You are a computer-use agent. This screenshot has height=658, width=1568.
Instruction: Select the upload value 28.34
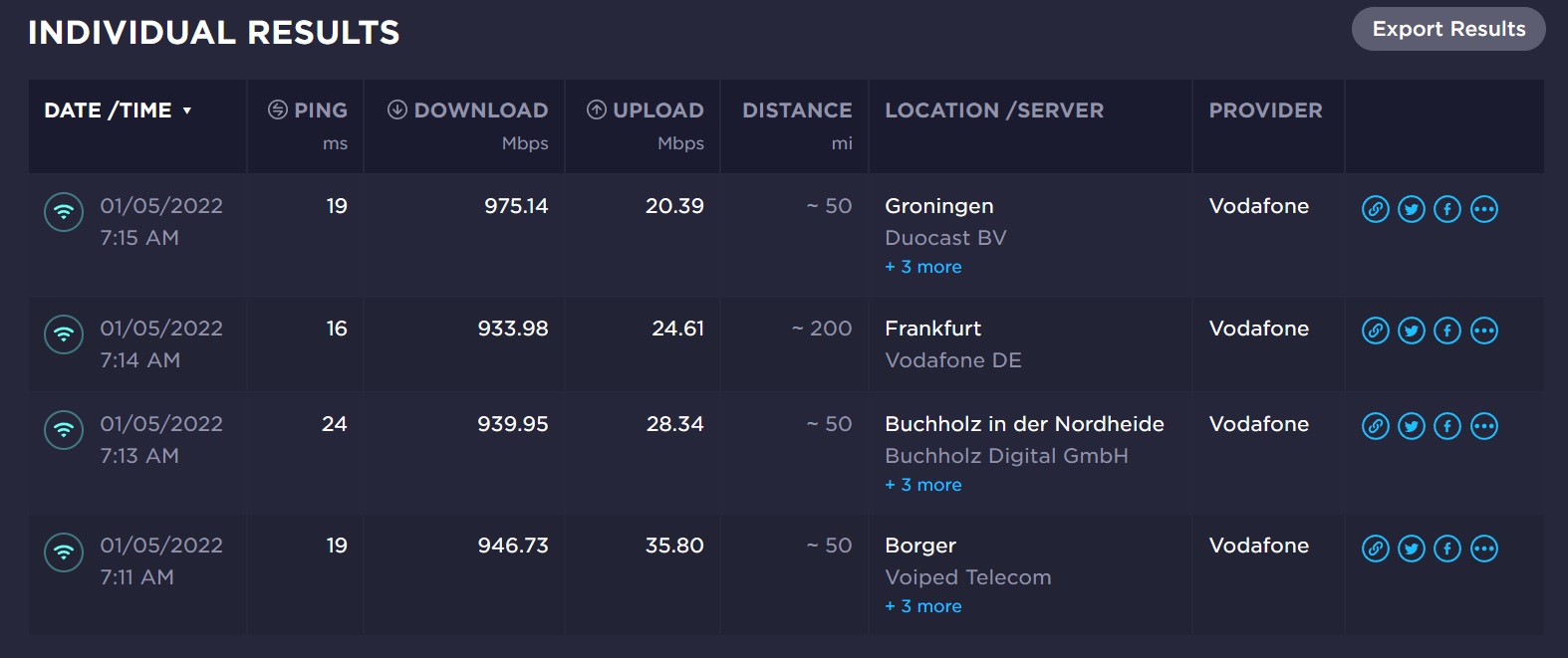coord(674,424)
